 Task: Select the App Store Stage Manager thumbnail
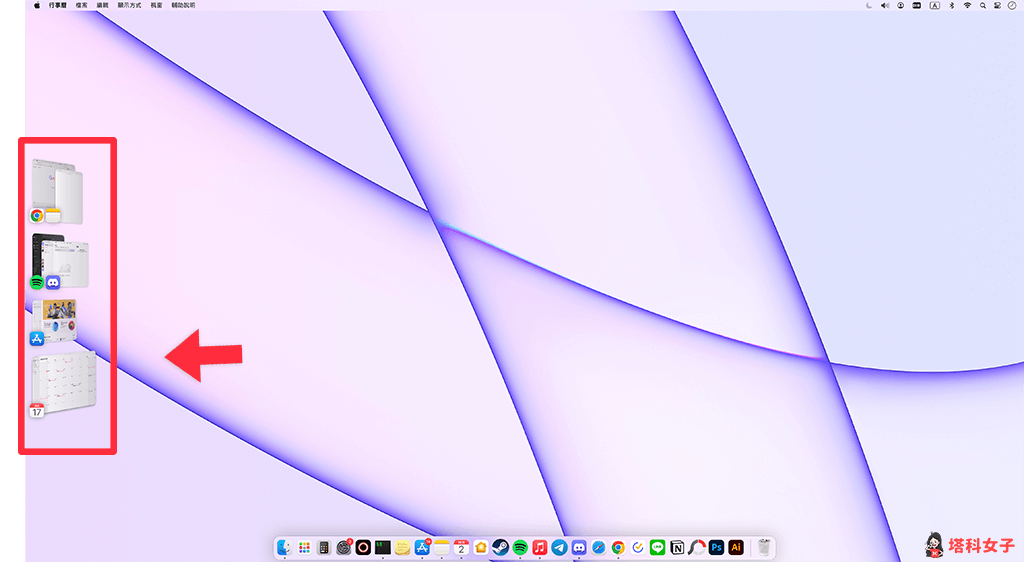click(54, 321)
